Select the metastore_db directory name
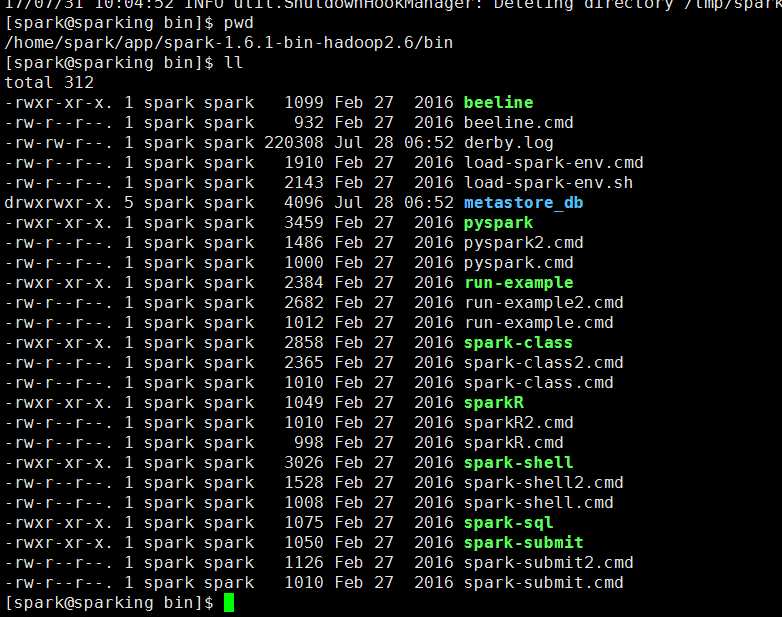Viewport: 782px width, 617px height. 523,203
